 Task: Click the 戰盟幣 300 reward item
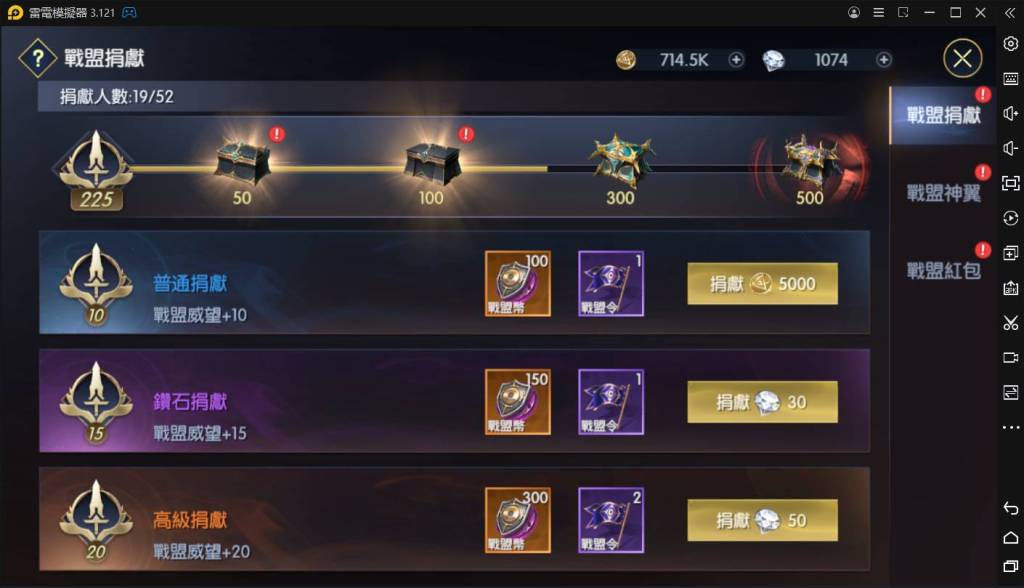click(518, 520)
